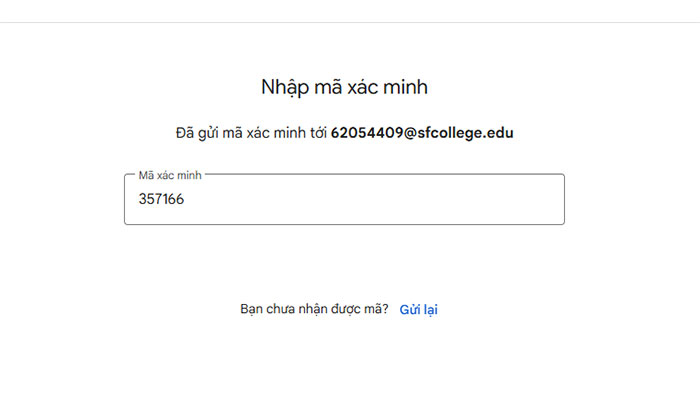The image size is (700, 406).
Task: Click the "sfcollege.edu" domain in bold email
Action: [466, 133]
